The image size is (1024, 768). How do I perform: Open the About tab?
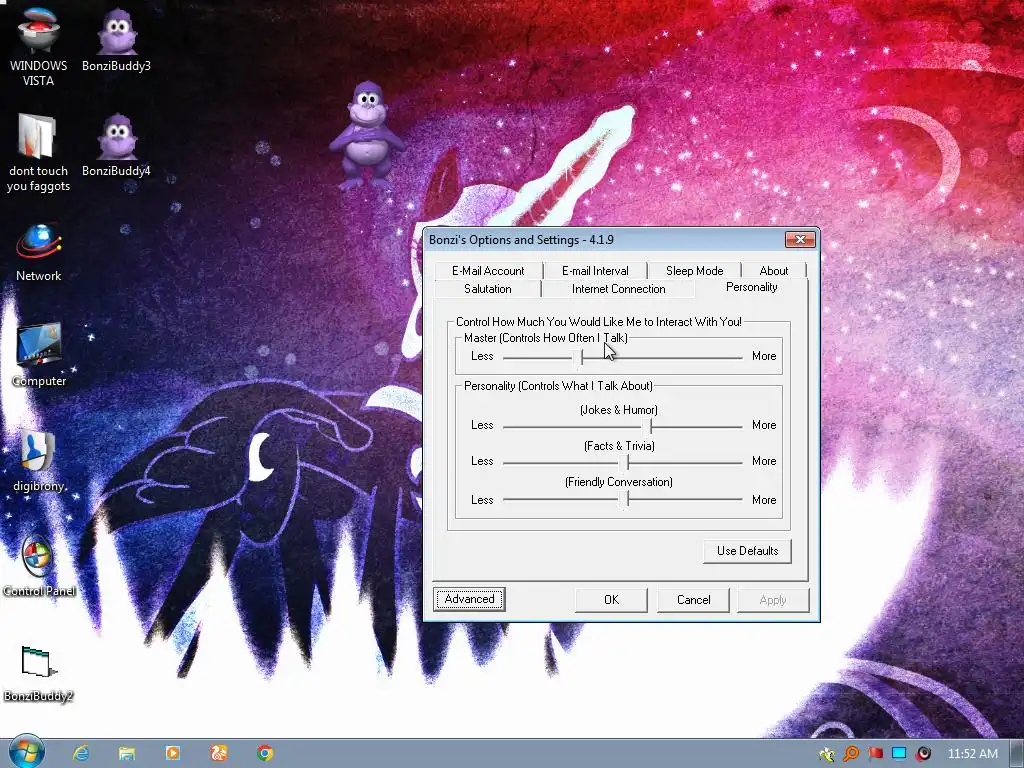[x=774, y=270]
